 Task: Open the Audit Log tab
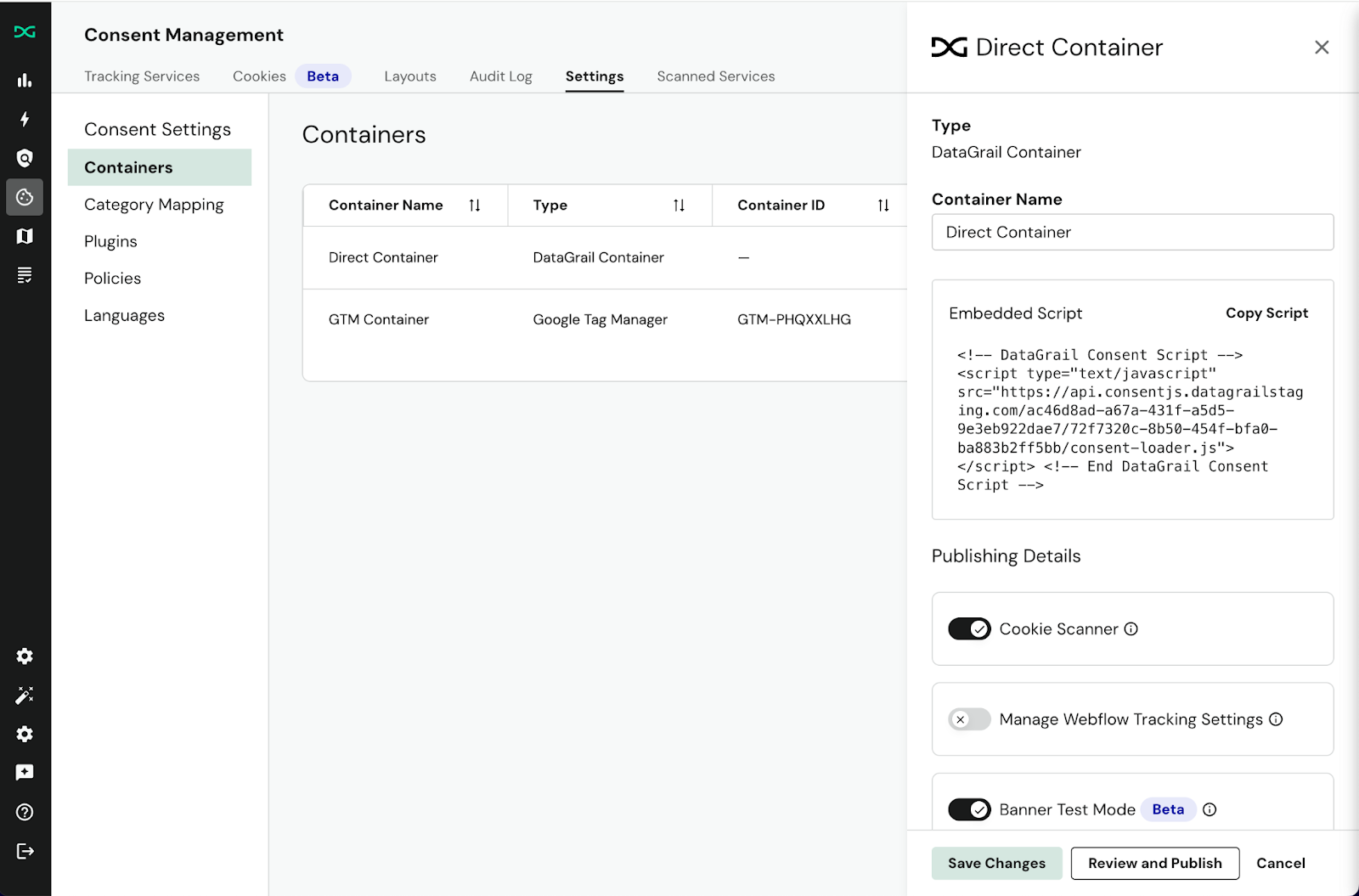pos(500,76)
